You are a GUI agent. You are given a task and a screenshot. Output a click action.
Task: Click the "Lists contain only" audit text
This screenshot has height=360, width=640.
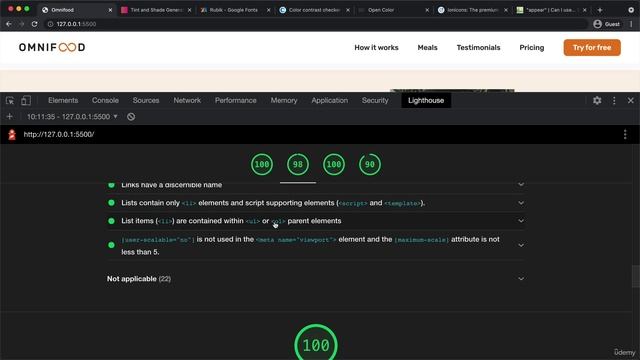click(273, 203)
